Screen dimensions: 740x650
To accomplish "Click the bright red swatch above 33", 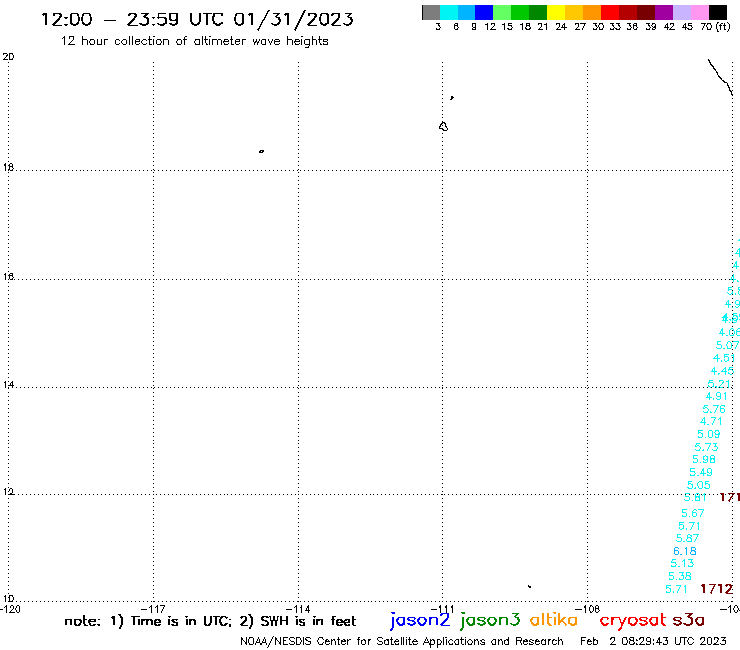I will [x=610, y=12].
